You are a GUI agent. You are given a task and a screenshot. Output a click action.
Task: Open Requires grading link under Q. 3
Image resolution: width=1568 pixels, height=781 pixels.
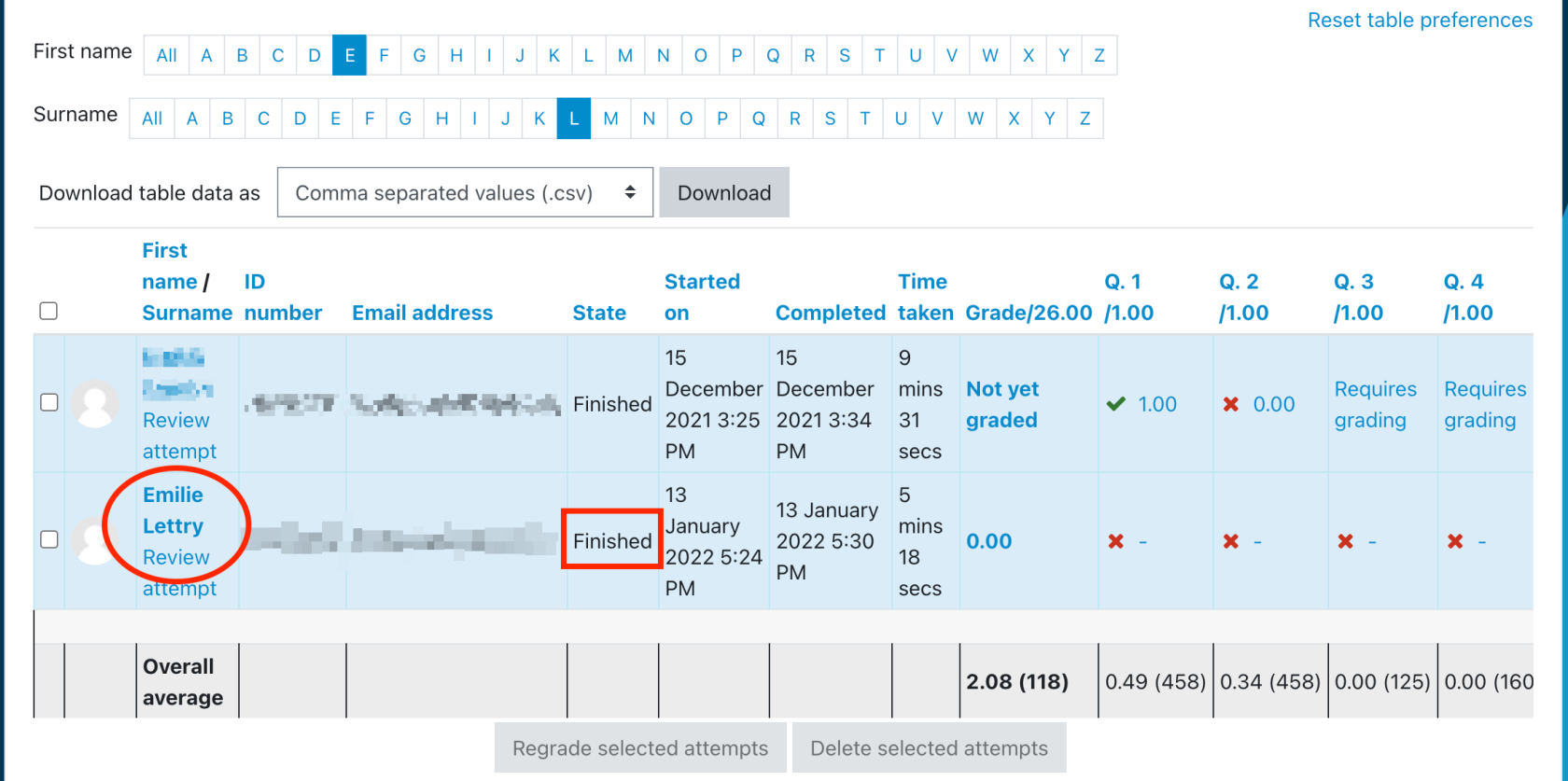[1375, 404]
